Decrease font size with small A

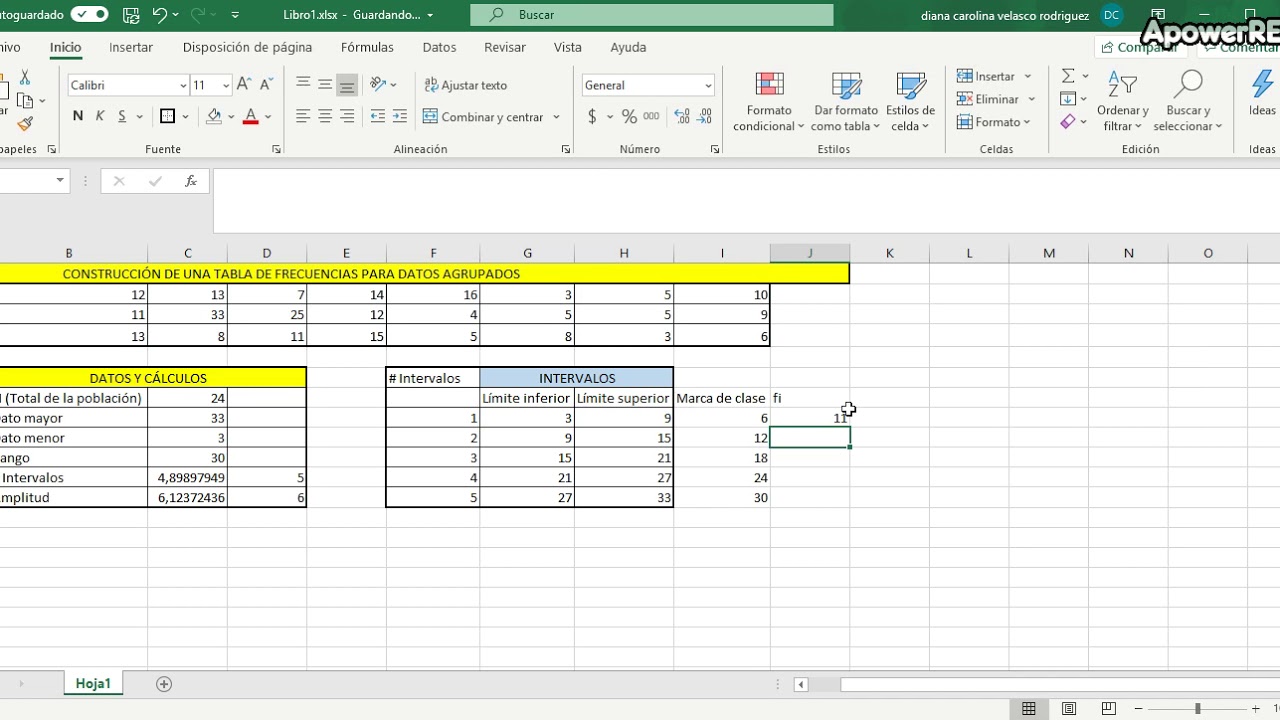[x=267, y=85]
